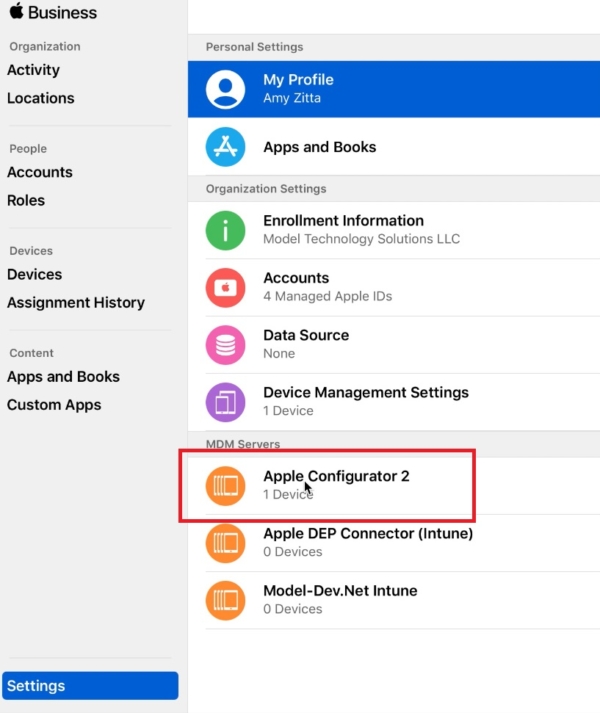Select the Accounts row in Organization Settings

click(394, 287)
